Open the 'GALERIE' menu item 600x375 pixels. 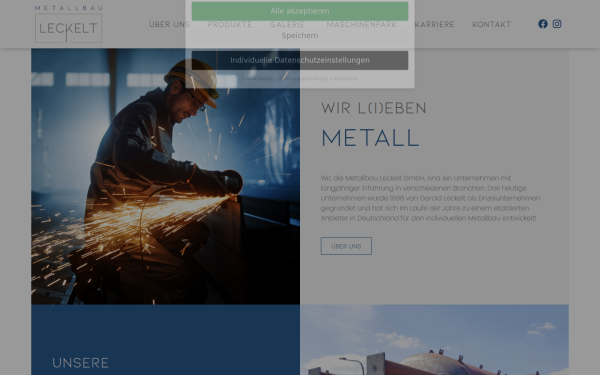click(x=287, y=24)
